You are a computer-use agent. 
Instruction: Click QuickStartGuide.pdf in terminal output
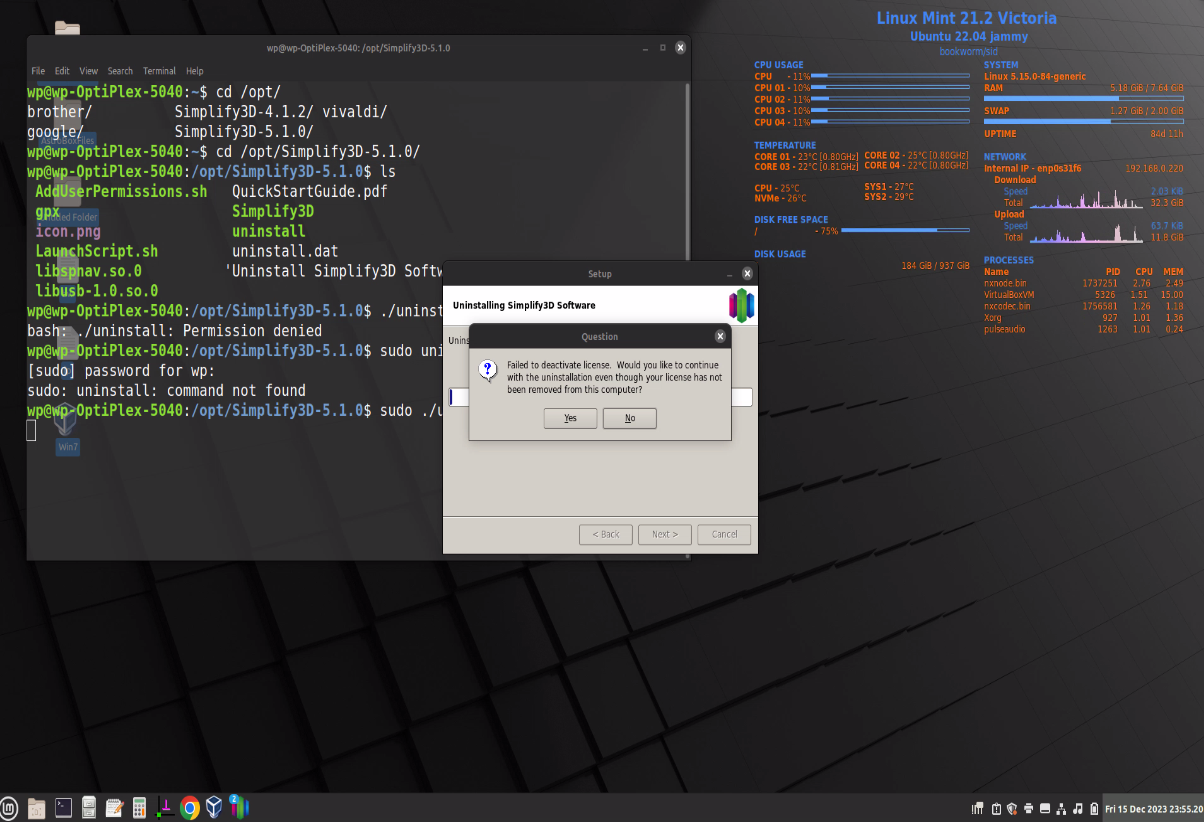point(310,191)
